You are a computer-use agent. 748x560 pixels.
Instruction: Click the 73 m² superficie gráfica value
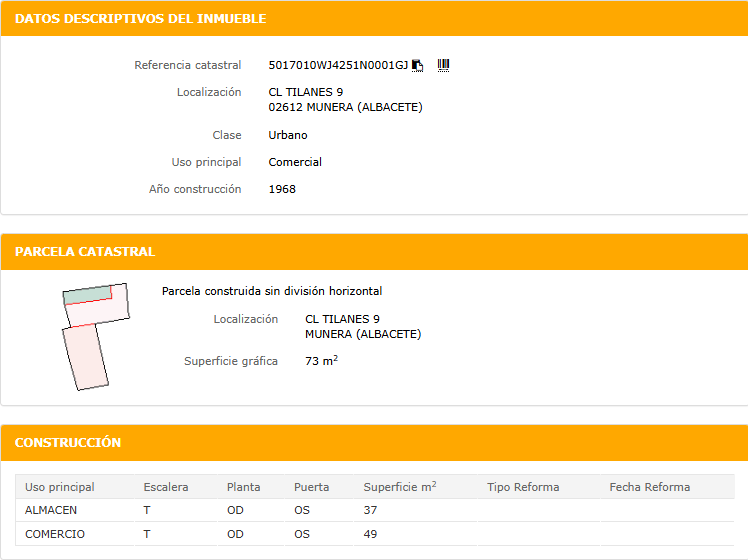321,361
